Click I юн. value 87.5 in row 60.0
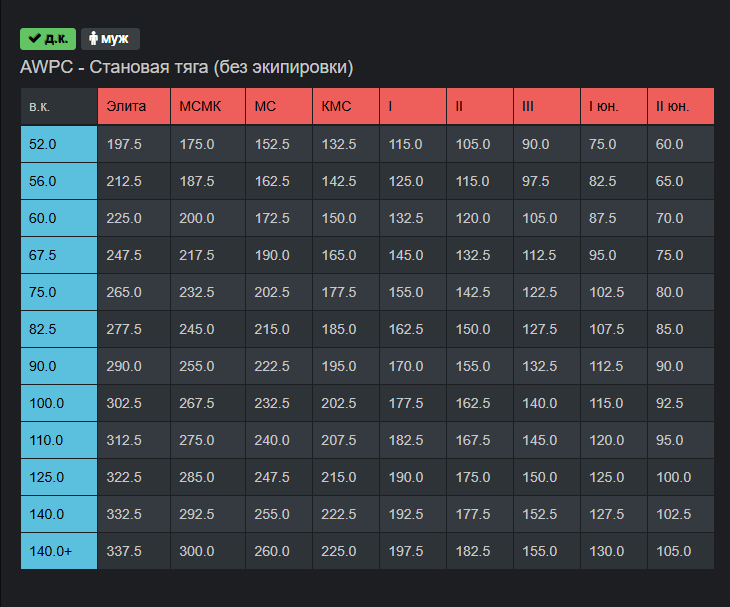The height and width of the screenshot is (607, 730). [x=614, y=218]
